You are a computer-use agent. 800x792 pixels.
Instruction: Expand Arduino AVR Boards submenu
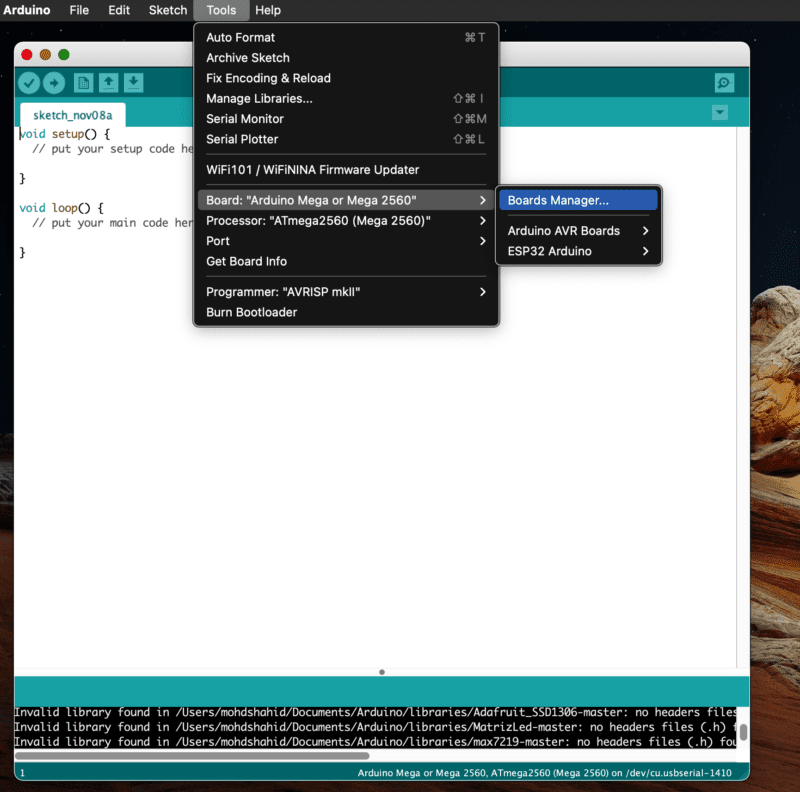coord(578,231)
